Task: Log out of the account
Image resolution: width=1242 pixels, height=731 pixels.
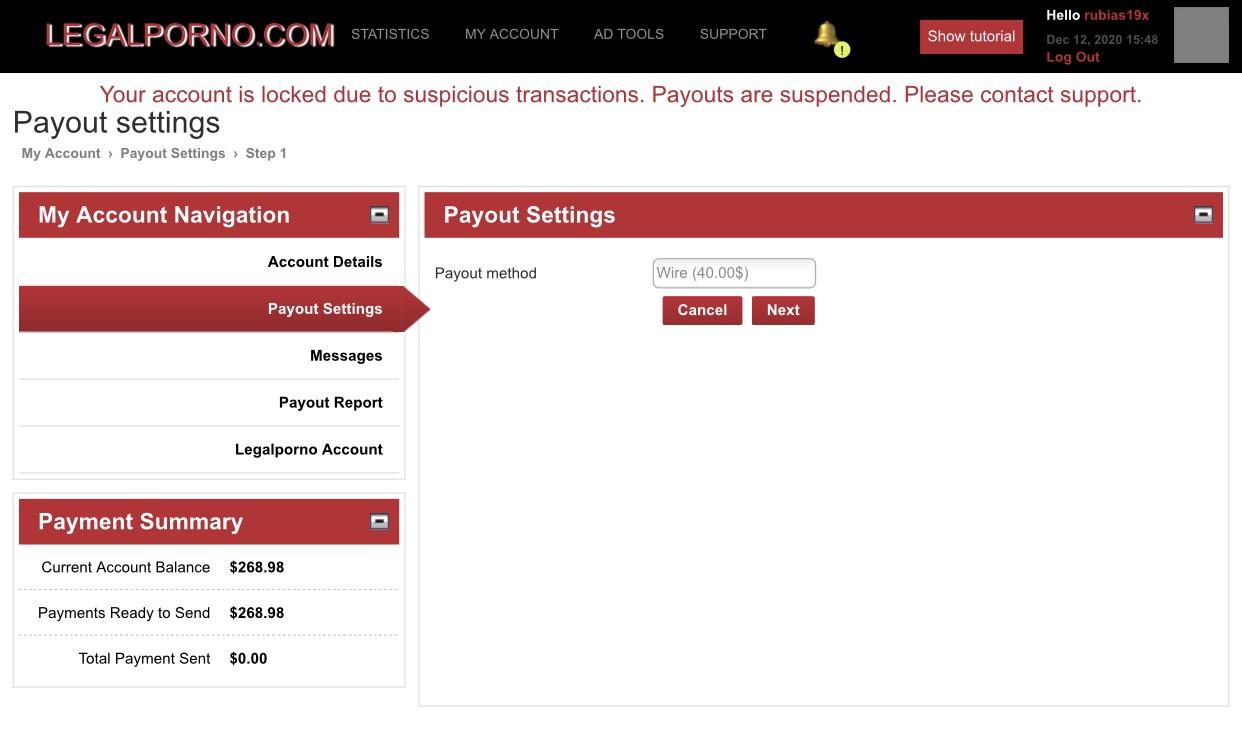Action: click(x=1072, y=57)
